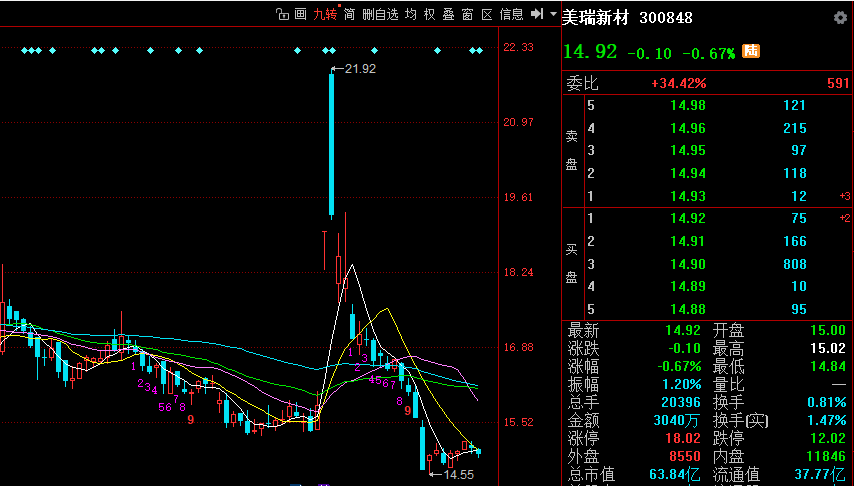Toggle the 均 moving average lines
Image resolution: width=854 pixels, height=486 pixels.
tap(411, 14)
